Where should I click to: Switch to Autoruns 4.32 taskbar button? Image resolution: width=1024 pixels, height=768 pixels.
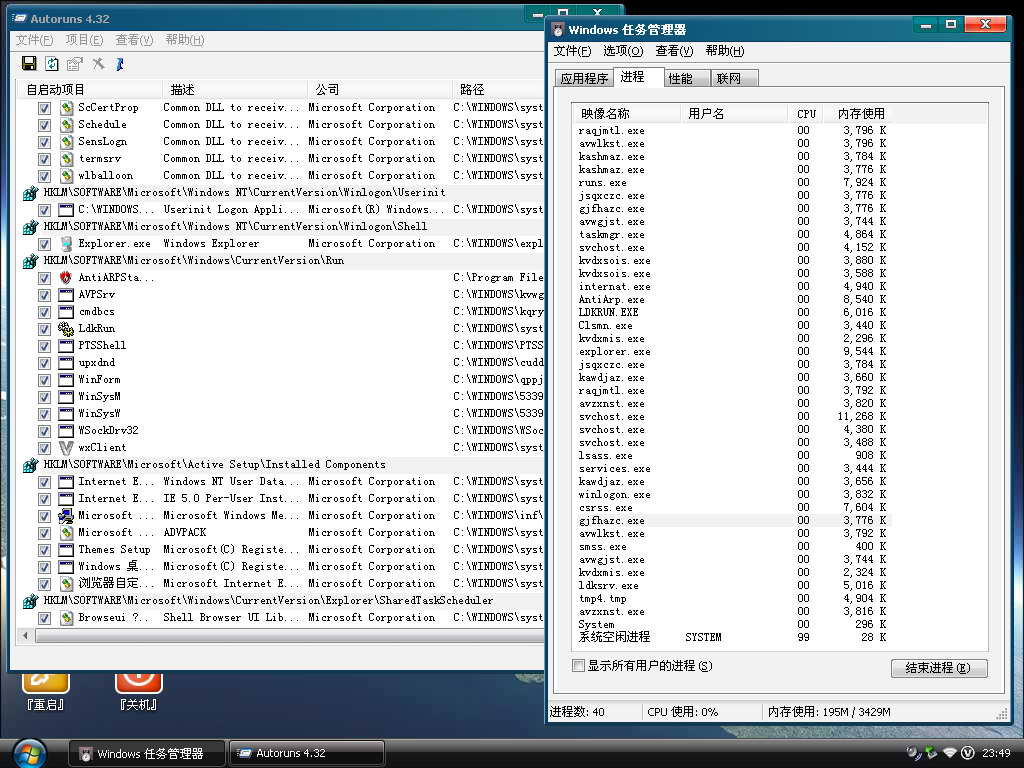(x=307, y=753)
